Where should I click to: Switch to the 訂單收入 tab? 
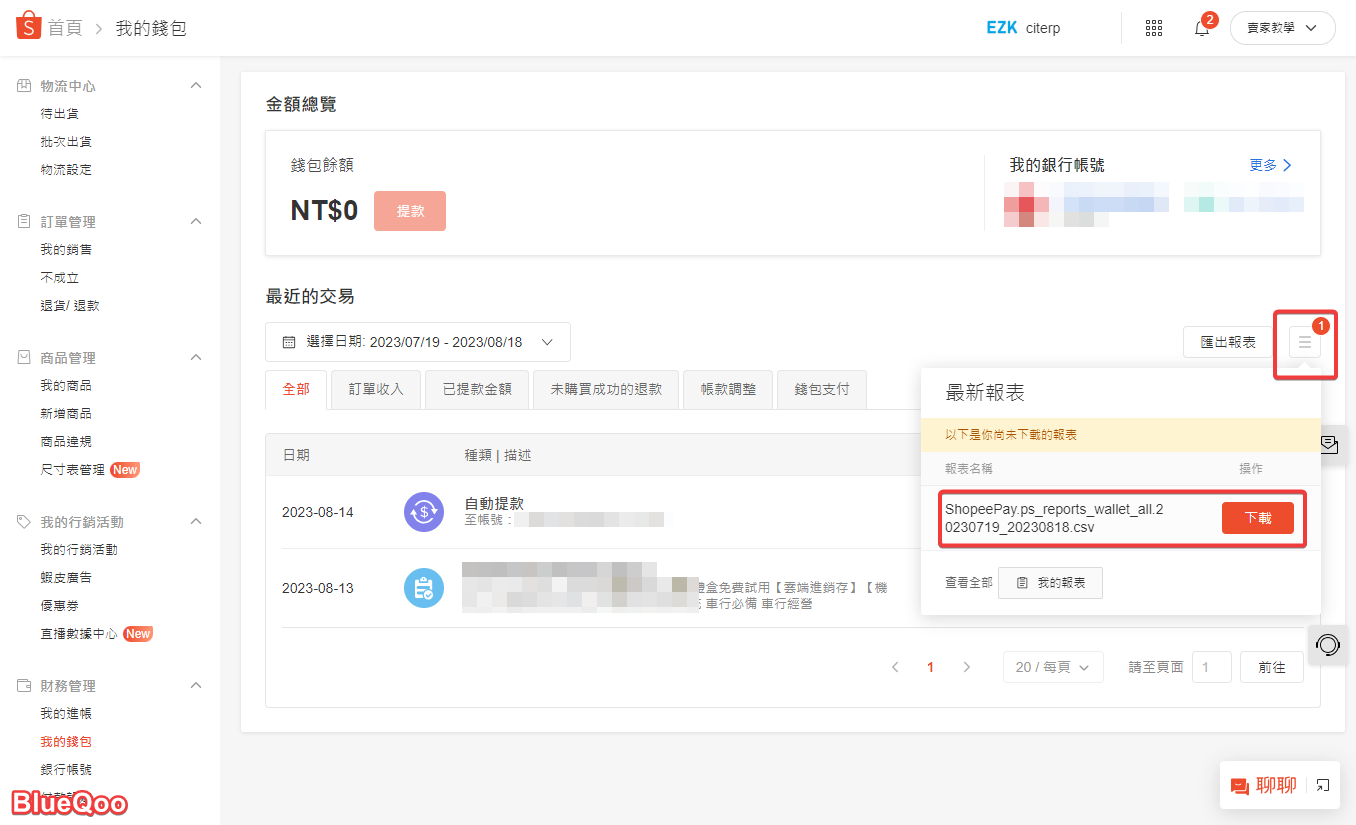(376, 390)
